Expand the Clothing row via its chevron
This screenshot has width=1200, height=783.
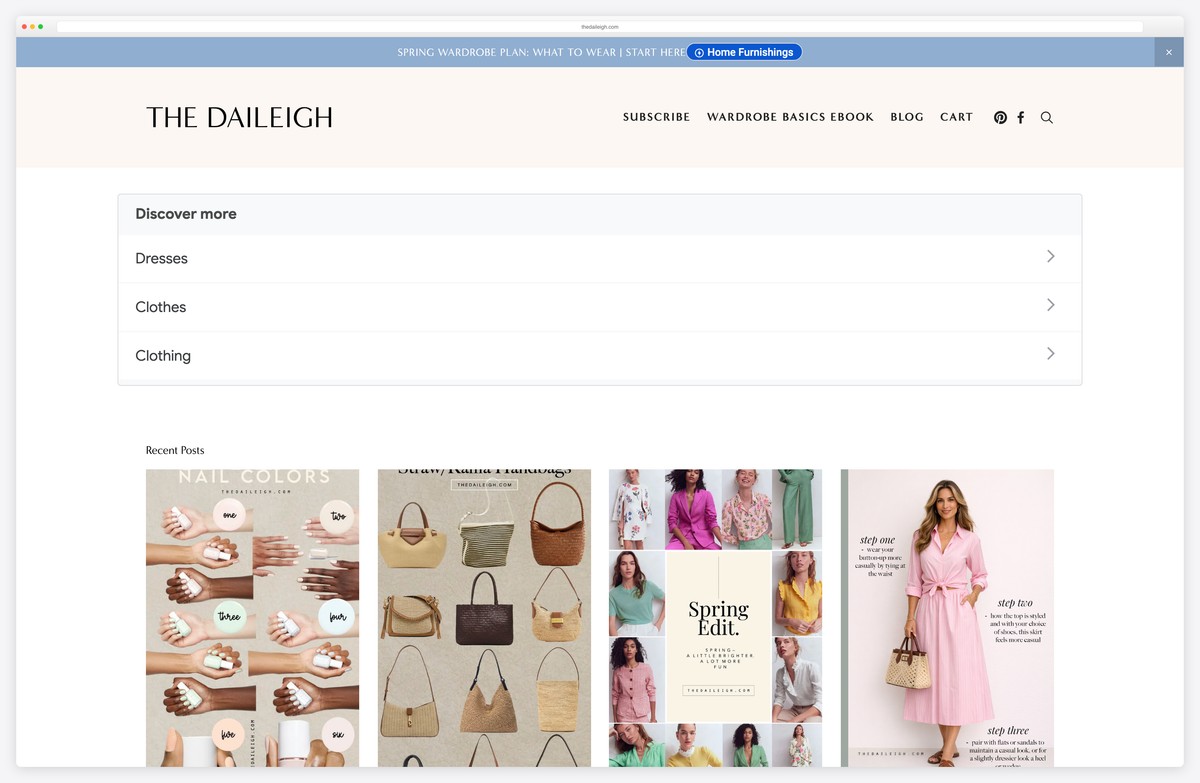tap(1050, 353)
